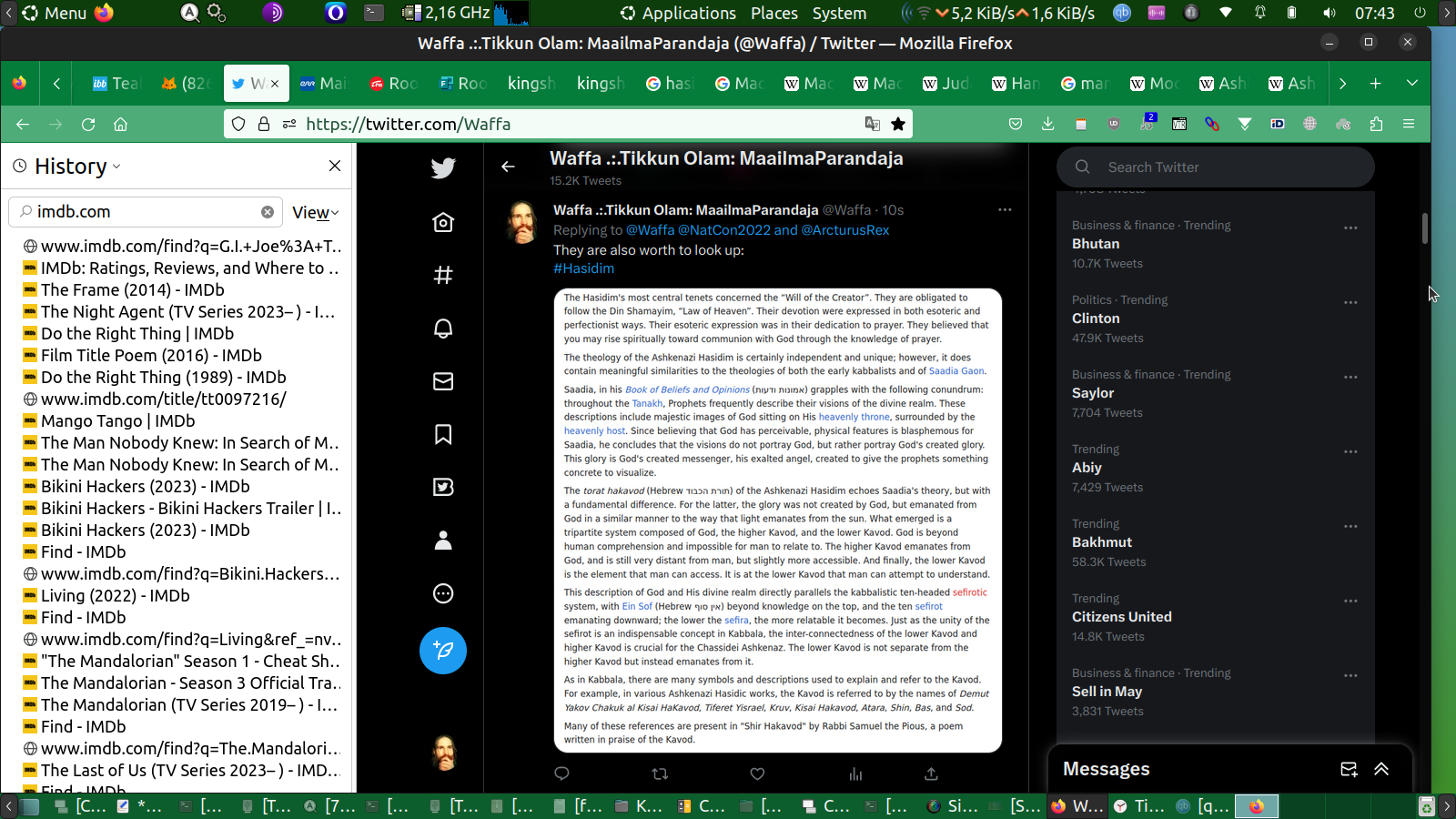This screenshot has height=819, width=1456.
Task: Open Twitter Messages envelope icon
Action: tap(443, 381)
